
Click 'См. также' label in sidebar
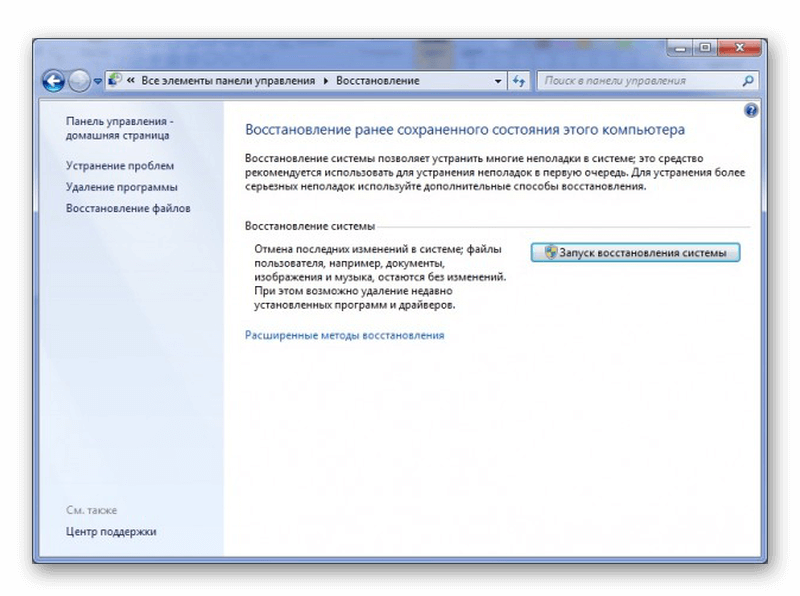pyautogui.click(x=91, y=510)
